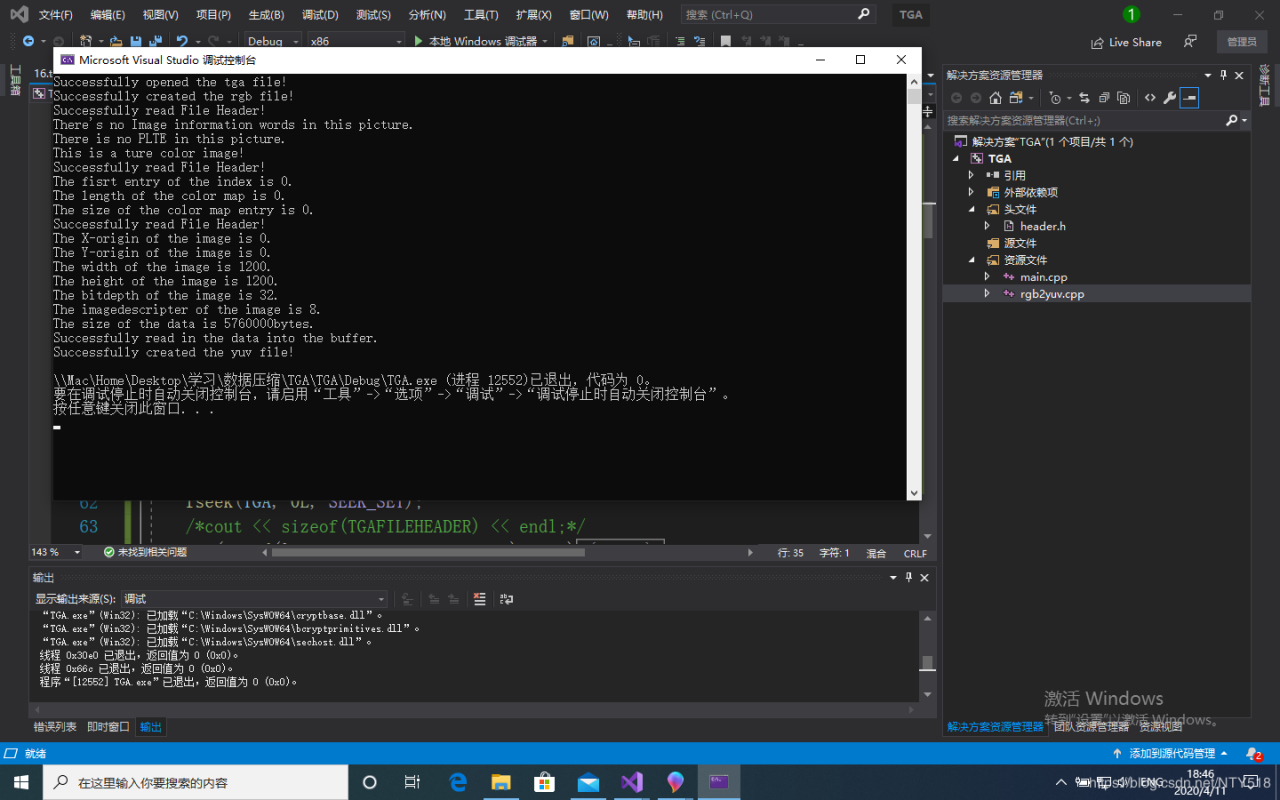This screenshot has width=1280, height=800.
Task: Click the Windows taskbar search box
Action: 195,782
